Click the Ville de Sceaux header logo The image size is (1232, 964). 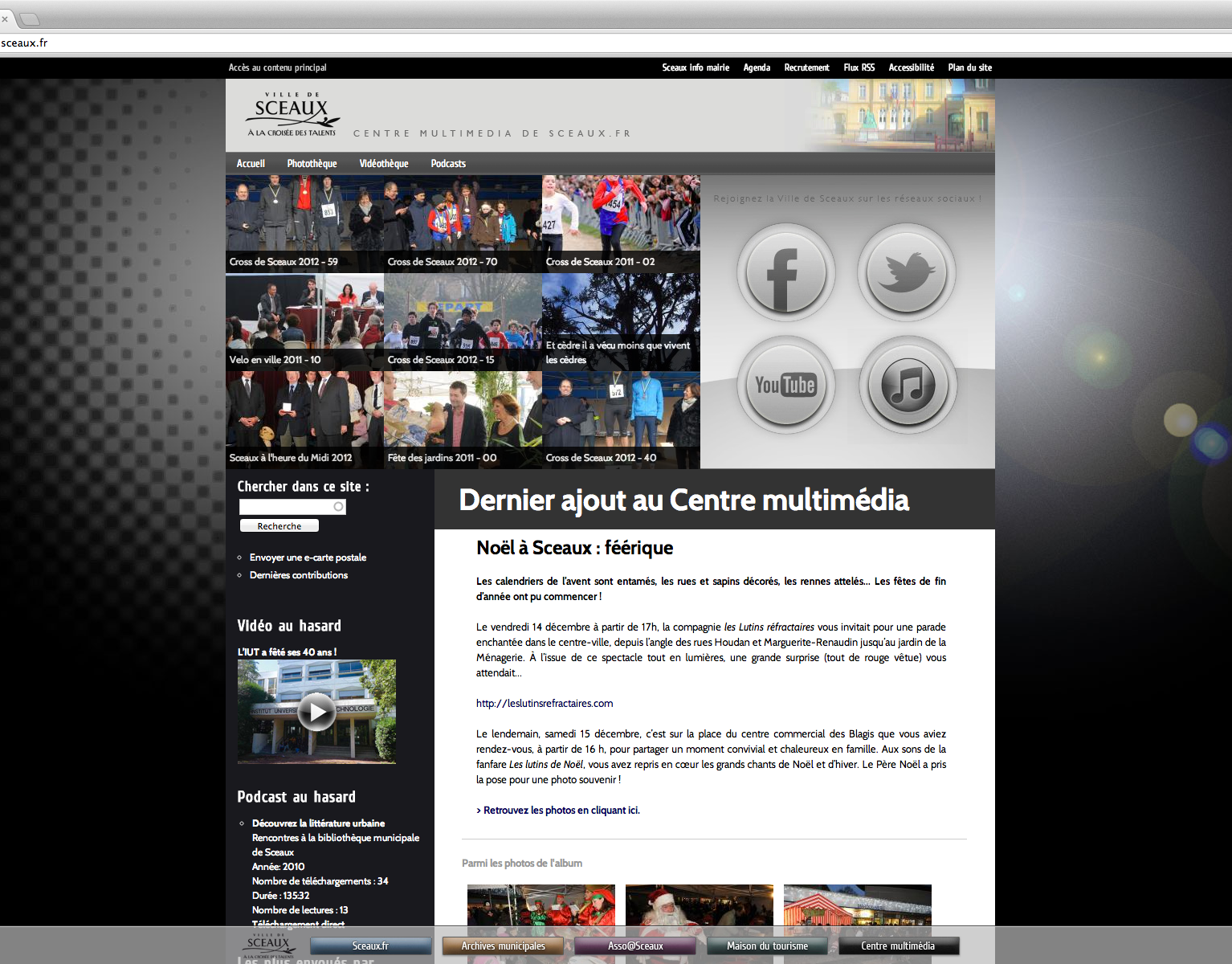pos(292,115)
